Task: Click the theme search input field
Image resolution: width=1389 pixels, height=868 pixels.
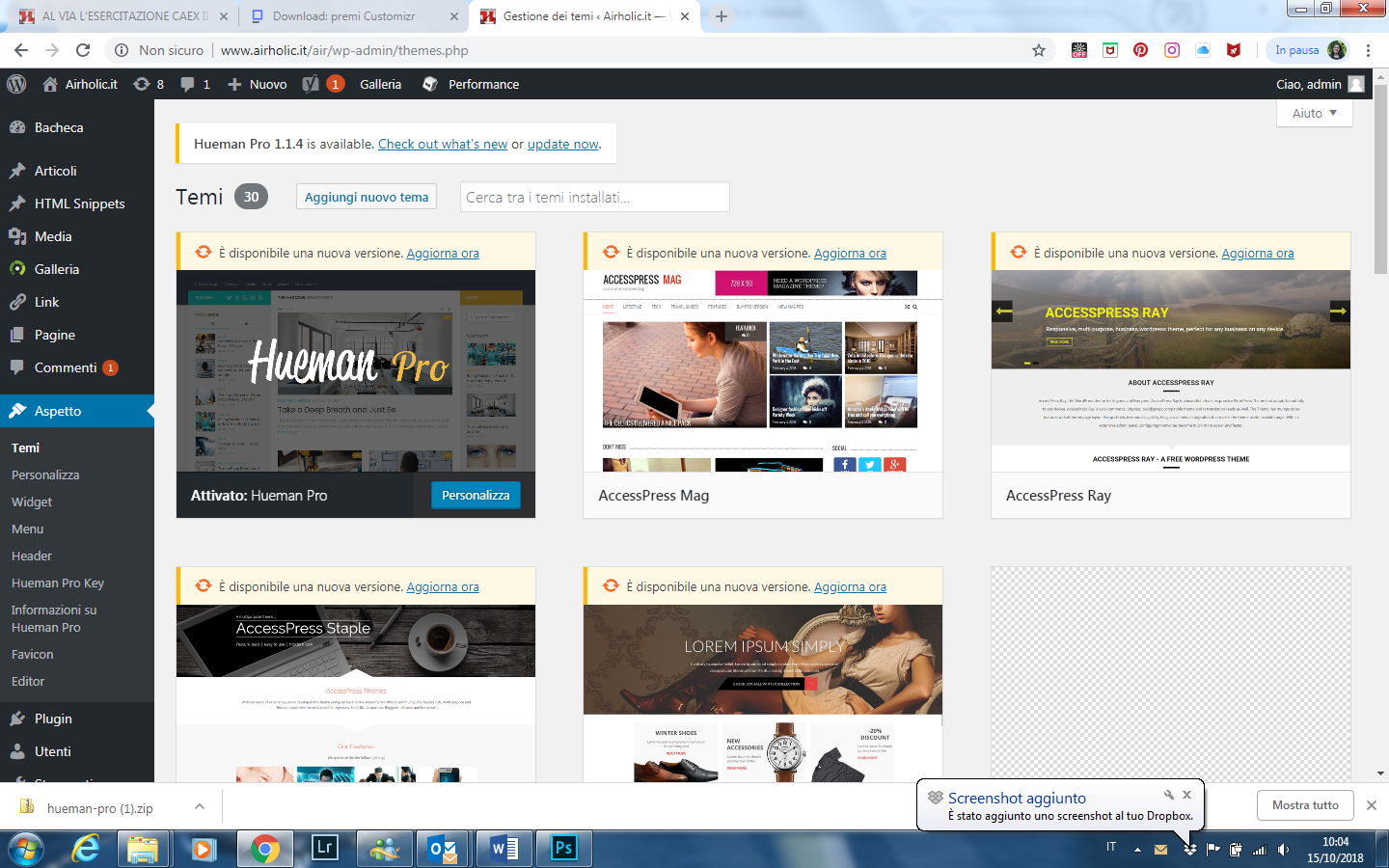Action: [x=594, y=197]
